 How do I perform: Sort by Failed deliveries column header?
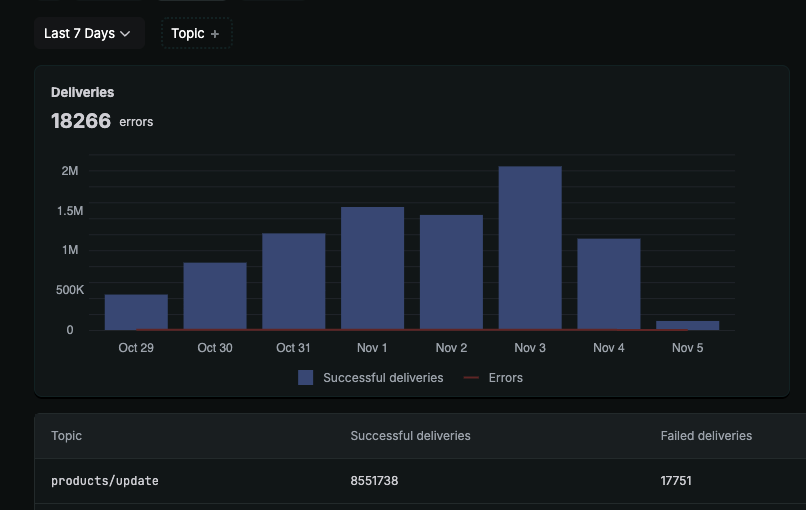(x=706, y=436)
